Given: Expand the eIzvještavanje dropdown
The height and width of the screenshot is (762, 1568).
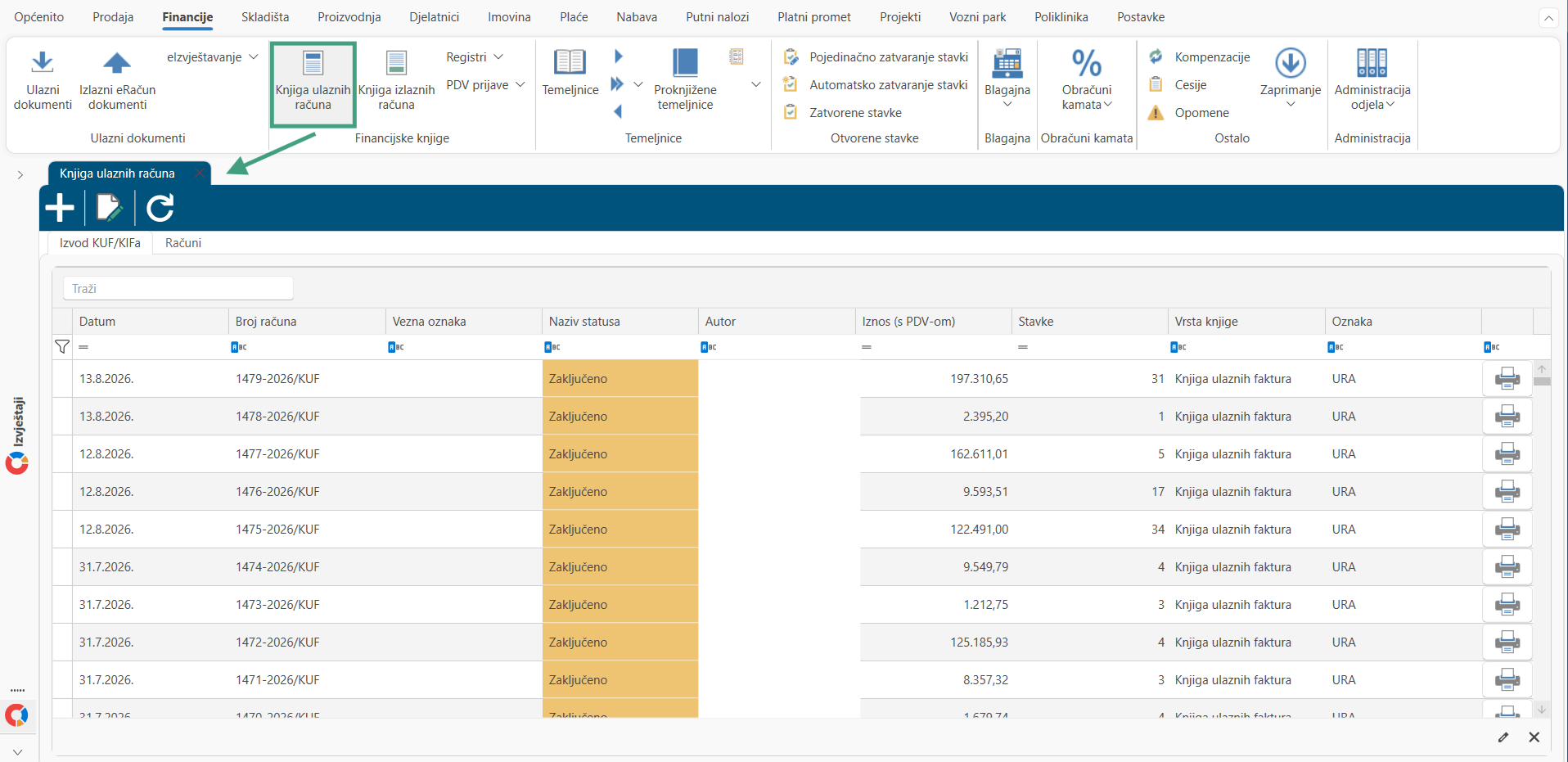Looking at the screenshot, I should coord(213,57).
